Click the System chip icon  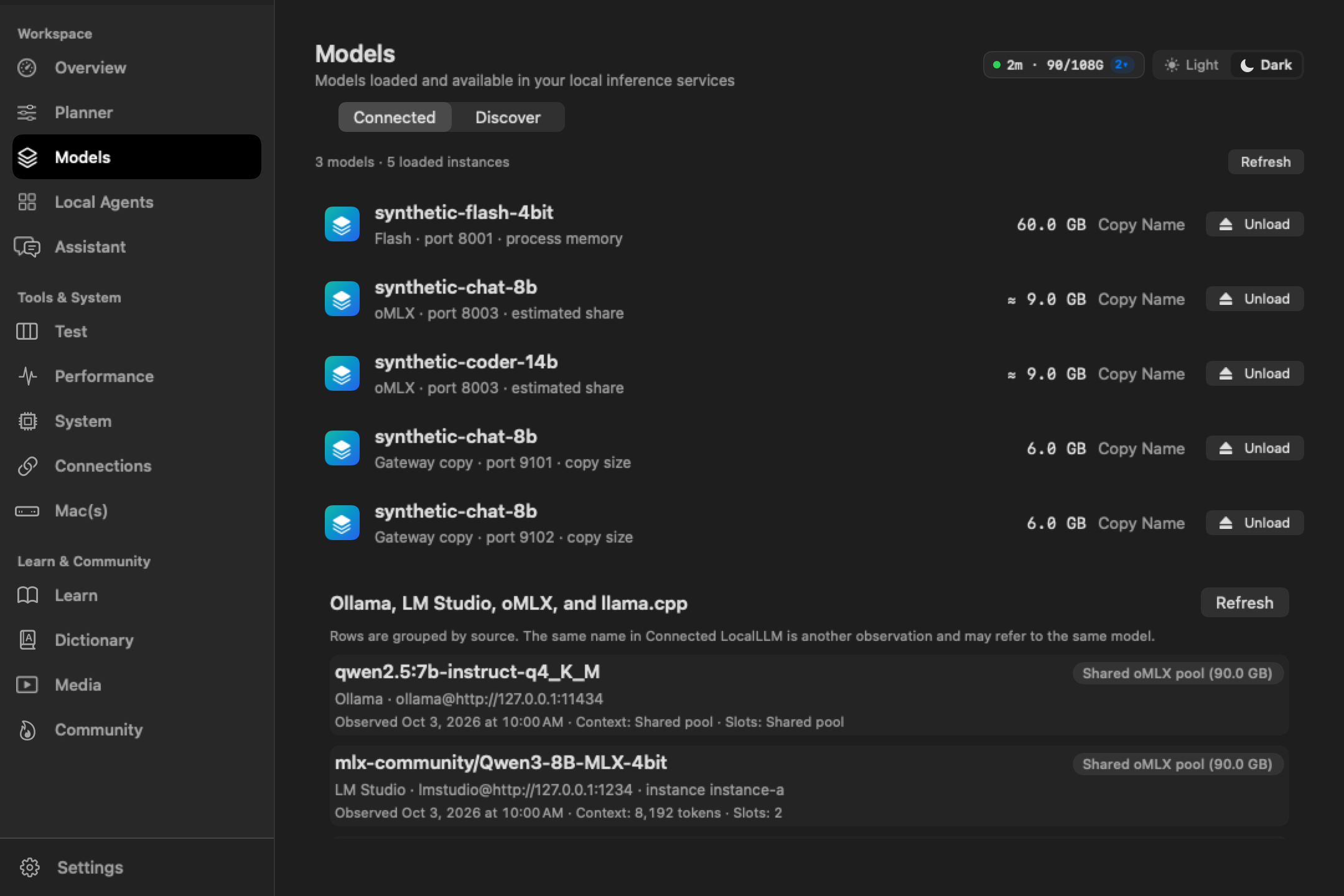27,421
